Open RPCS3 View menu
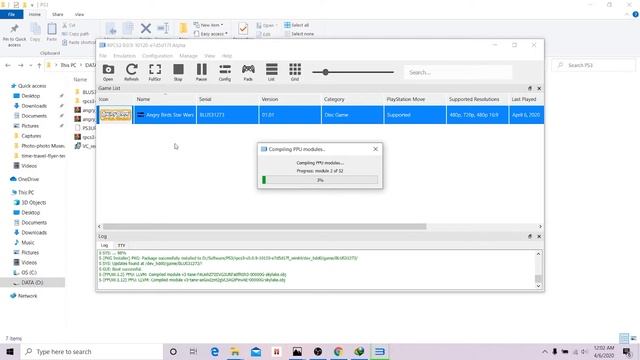Image resolution: width=640 pixels, height=360 pixels. (209, 56)
